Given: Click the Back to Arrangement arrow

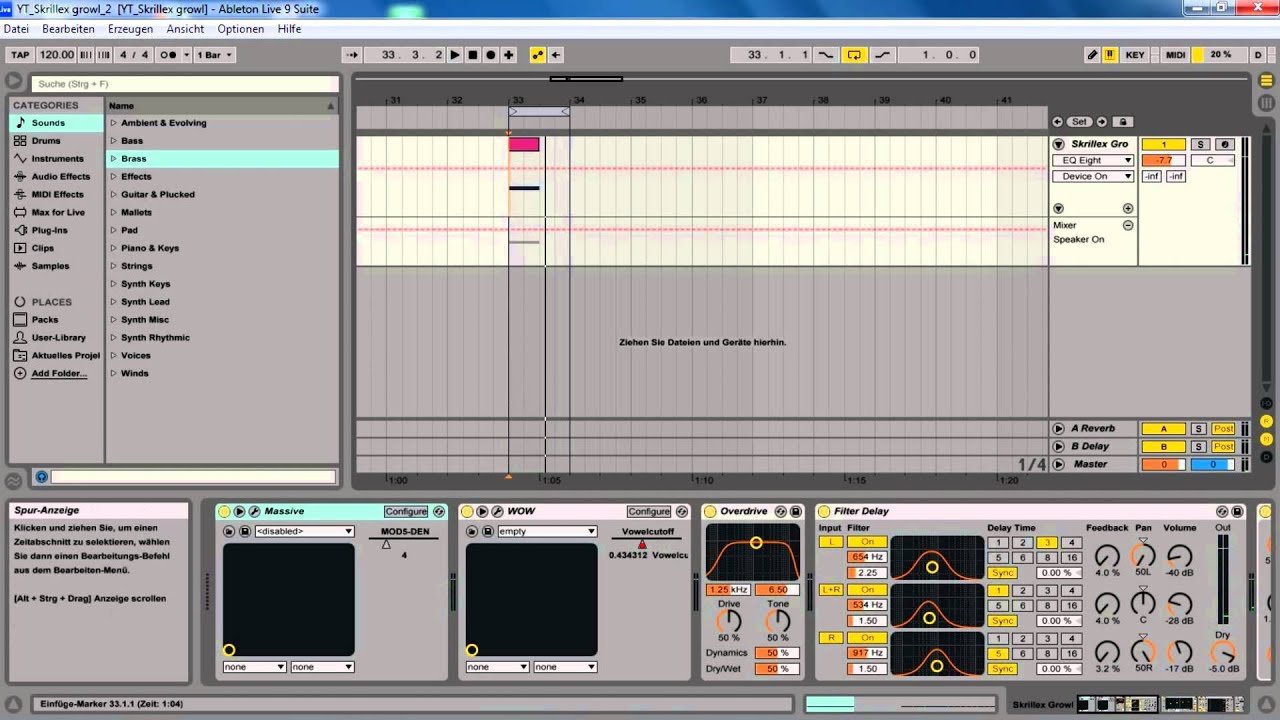Looking at the screenshot, I should 556,55.
